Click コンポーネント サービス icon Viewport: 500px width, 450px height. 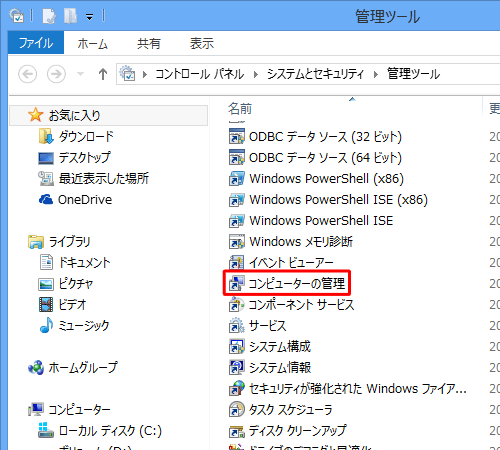(x=237, y=304)
